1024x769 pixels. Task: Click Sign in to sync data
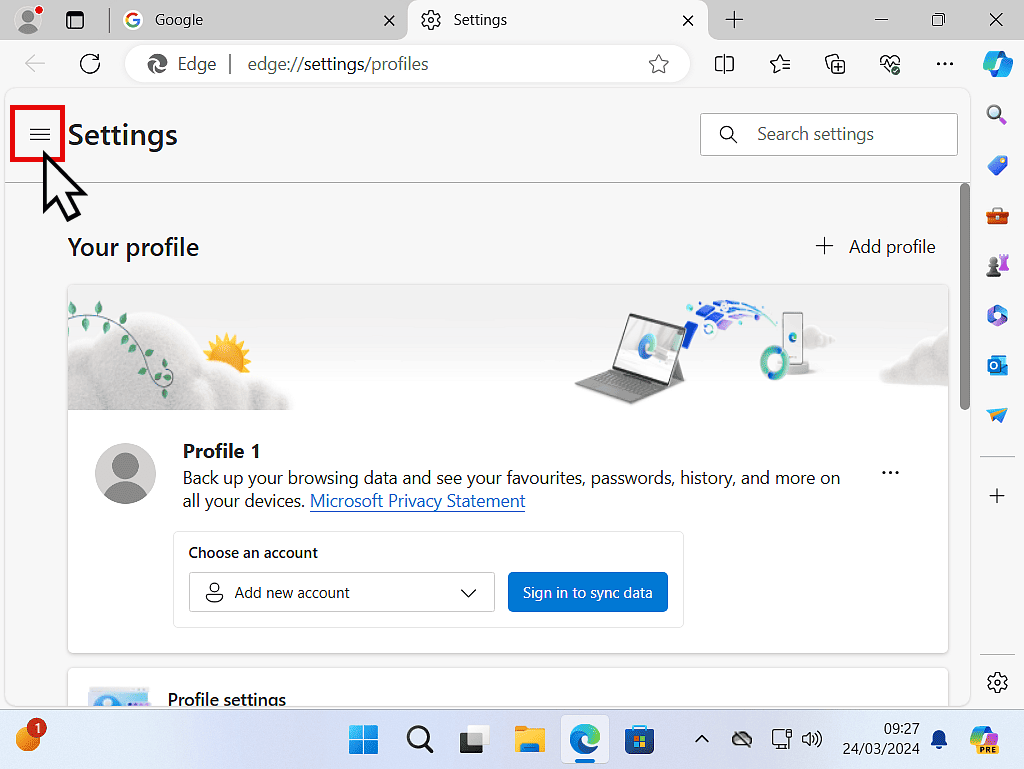click(x=588, y=593)
